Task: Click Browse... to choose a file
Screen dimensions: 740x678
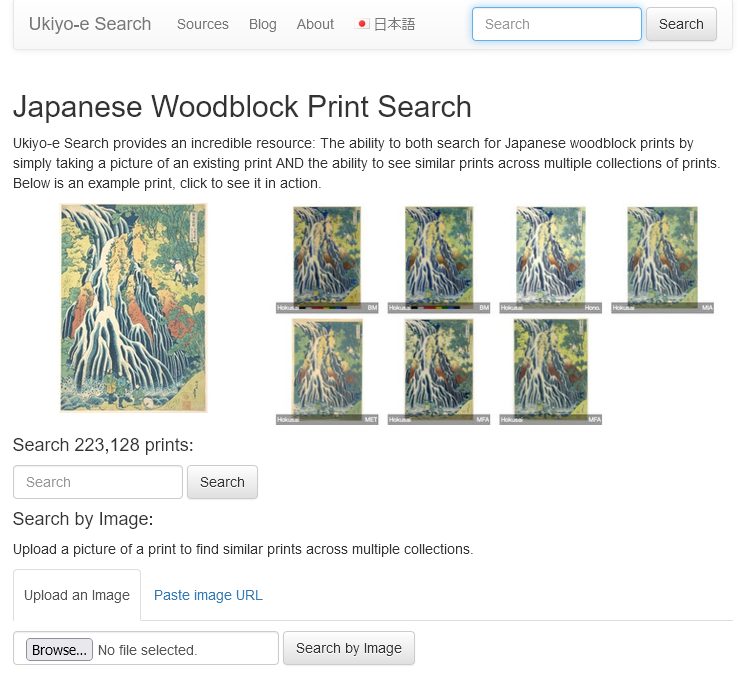Action: pyautogui.click(x=59, y=650)
